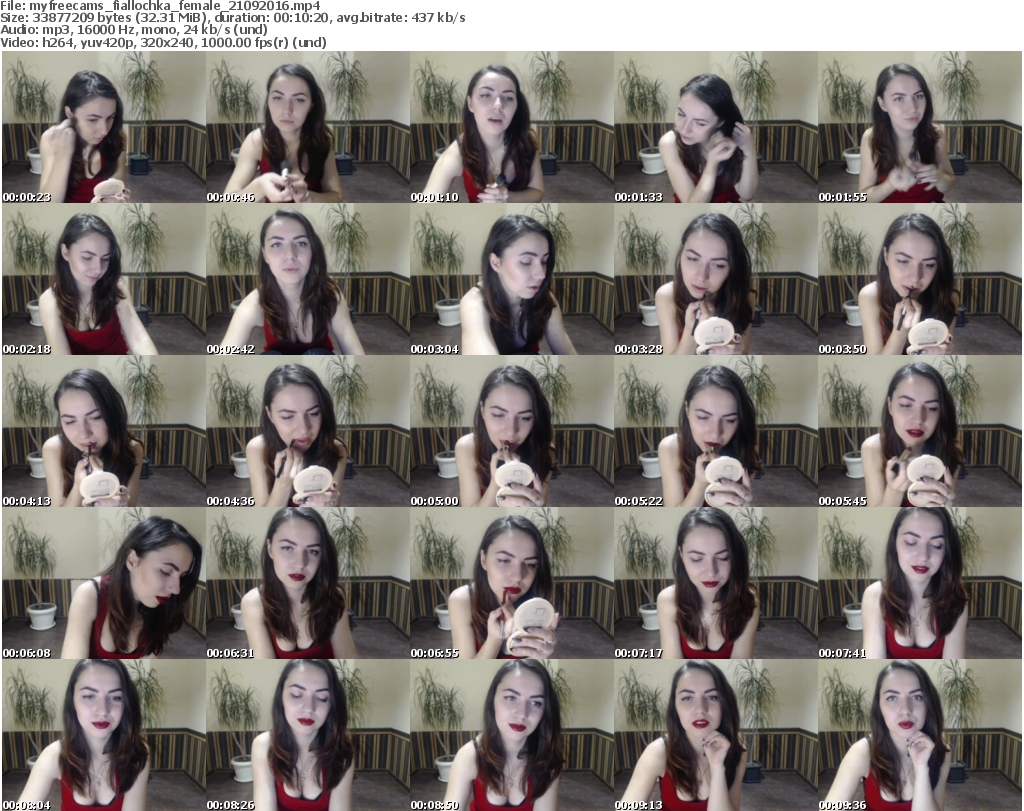This screenshot has height=811, width=1024.
Task: Select the thumbnail at 00:03:28
Action: 716,279
